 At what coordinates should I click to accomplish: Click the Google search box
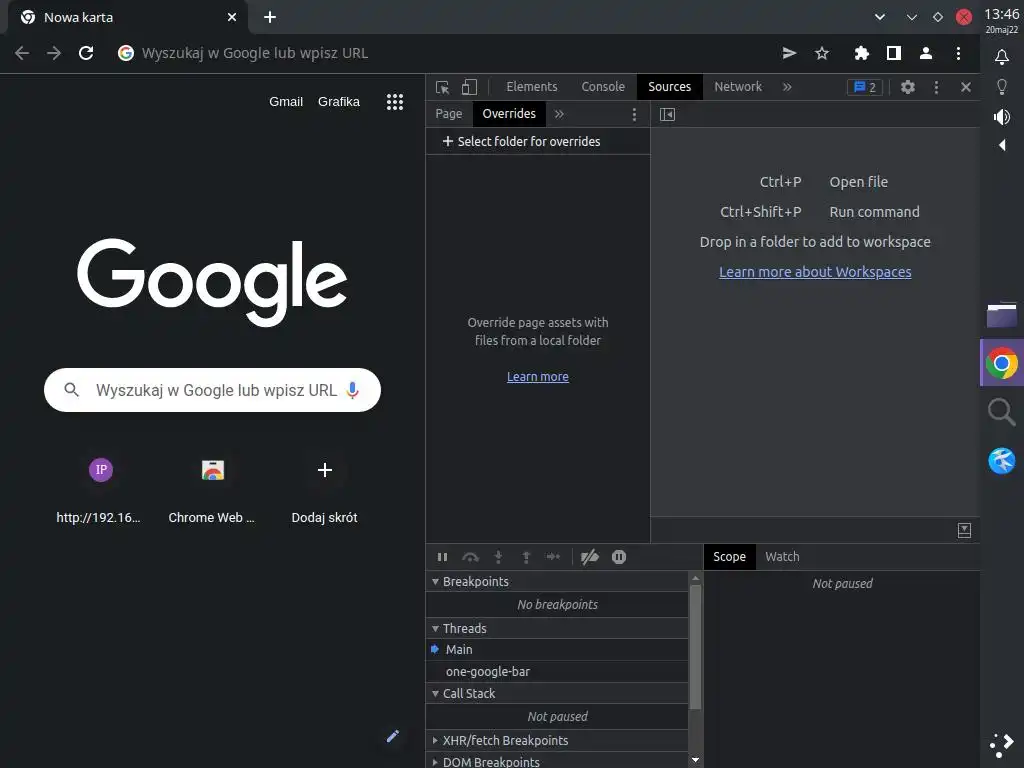pyautogui.click(x=212, y=390)
